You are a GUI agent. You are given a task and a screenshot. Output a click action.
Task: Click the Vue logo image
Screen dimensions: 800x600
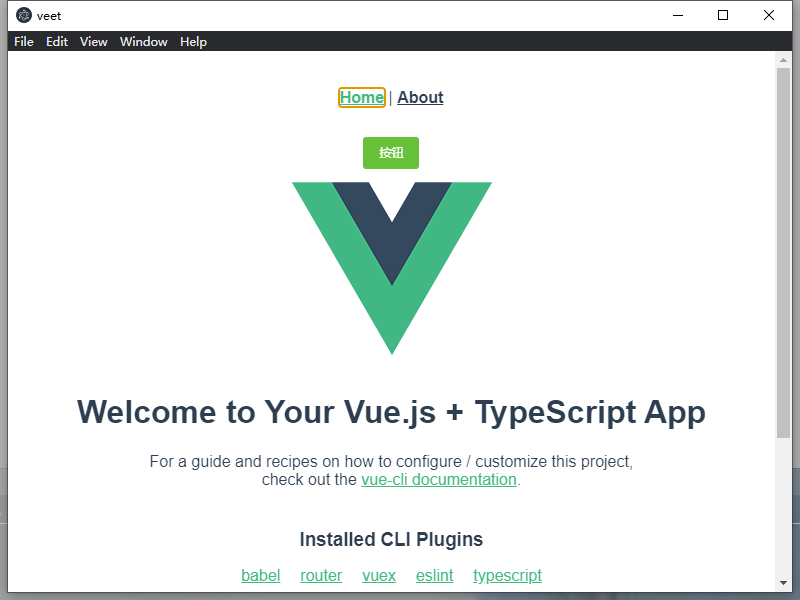(x=392, y=268)
